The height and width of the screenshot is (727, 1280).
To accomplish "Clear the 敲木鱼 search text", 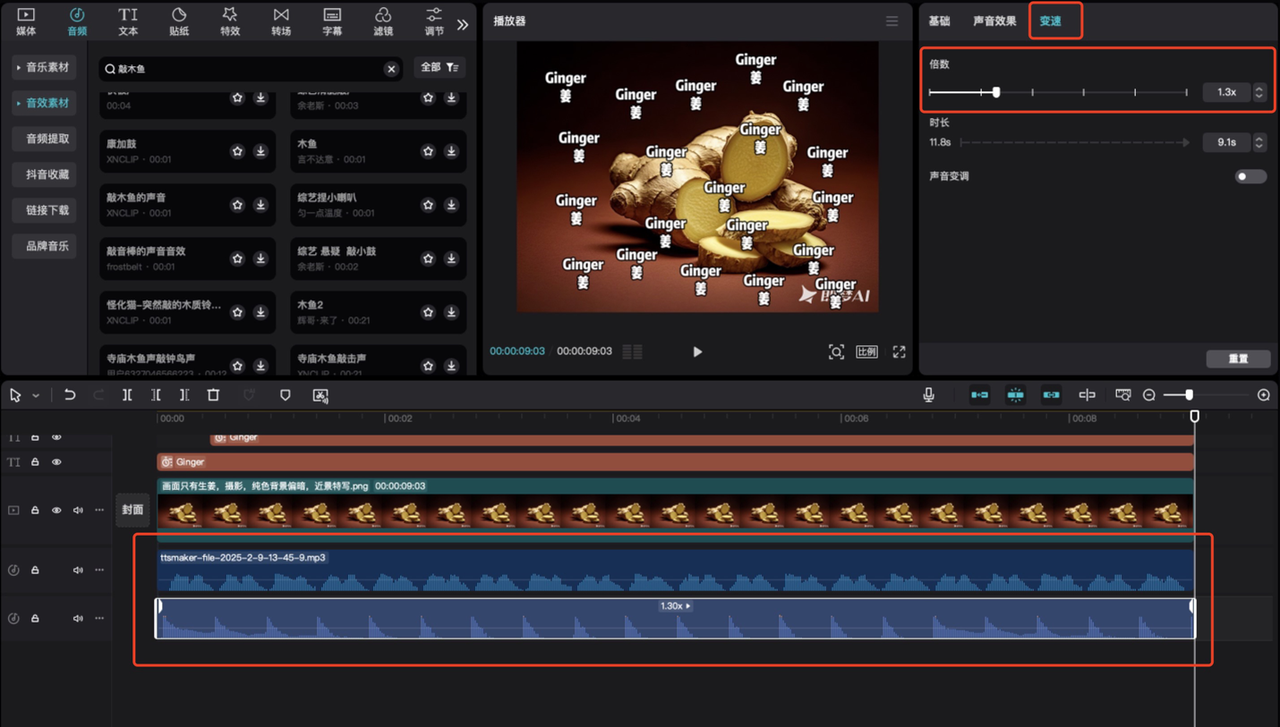I will 391,69.
